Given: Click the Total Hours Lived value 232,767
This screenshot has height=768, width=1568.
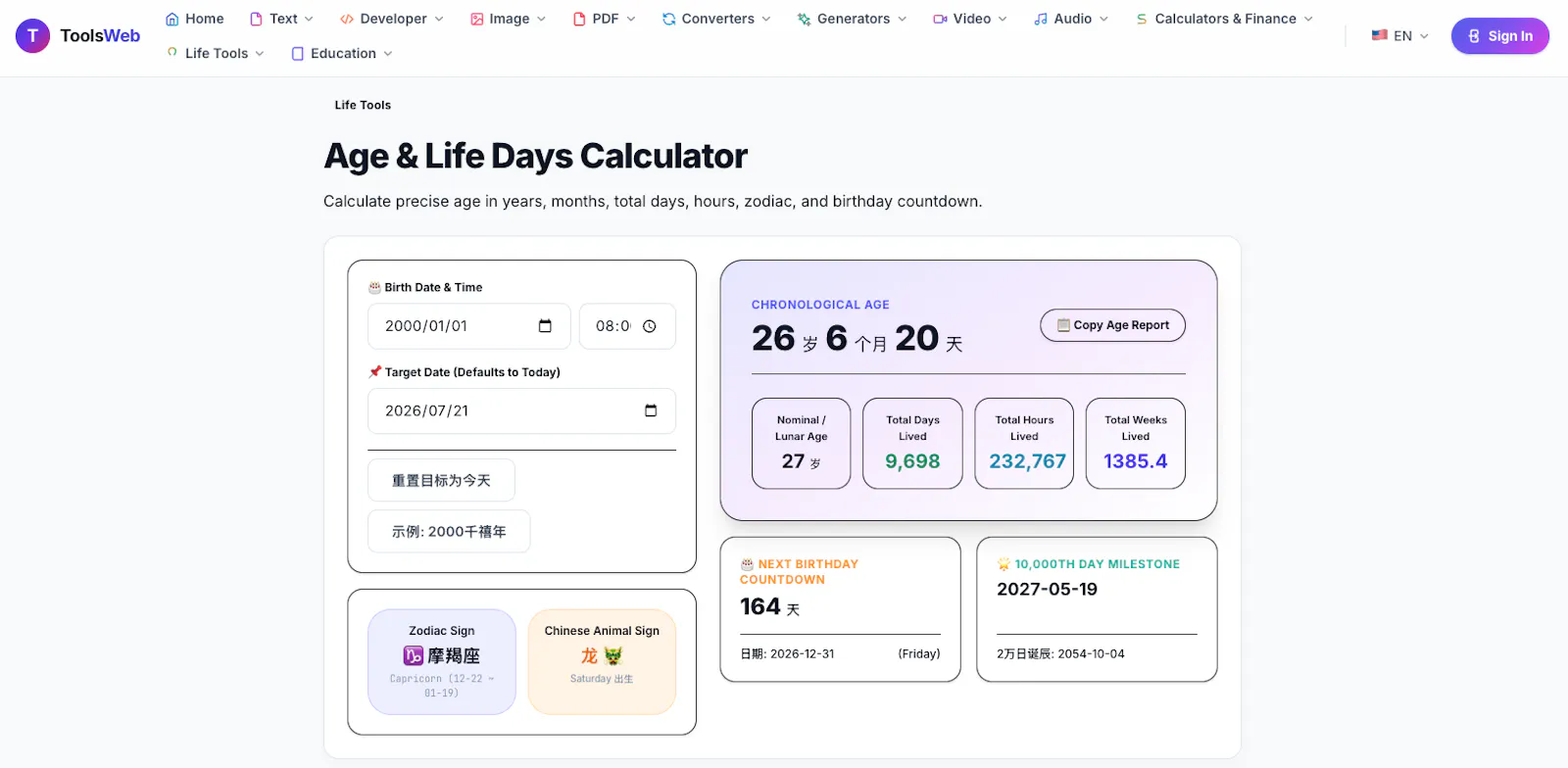Looking at the screenshot, I should point(1027,461).
